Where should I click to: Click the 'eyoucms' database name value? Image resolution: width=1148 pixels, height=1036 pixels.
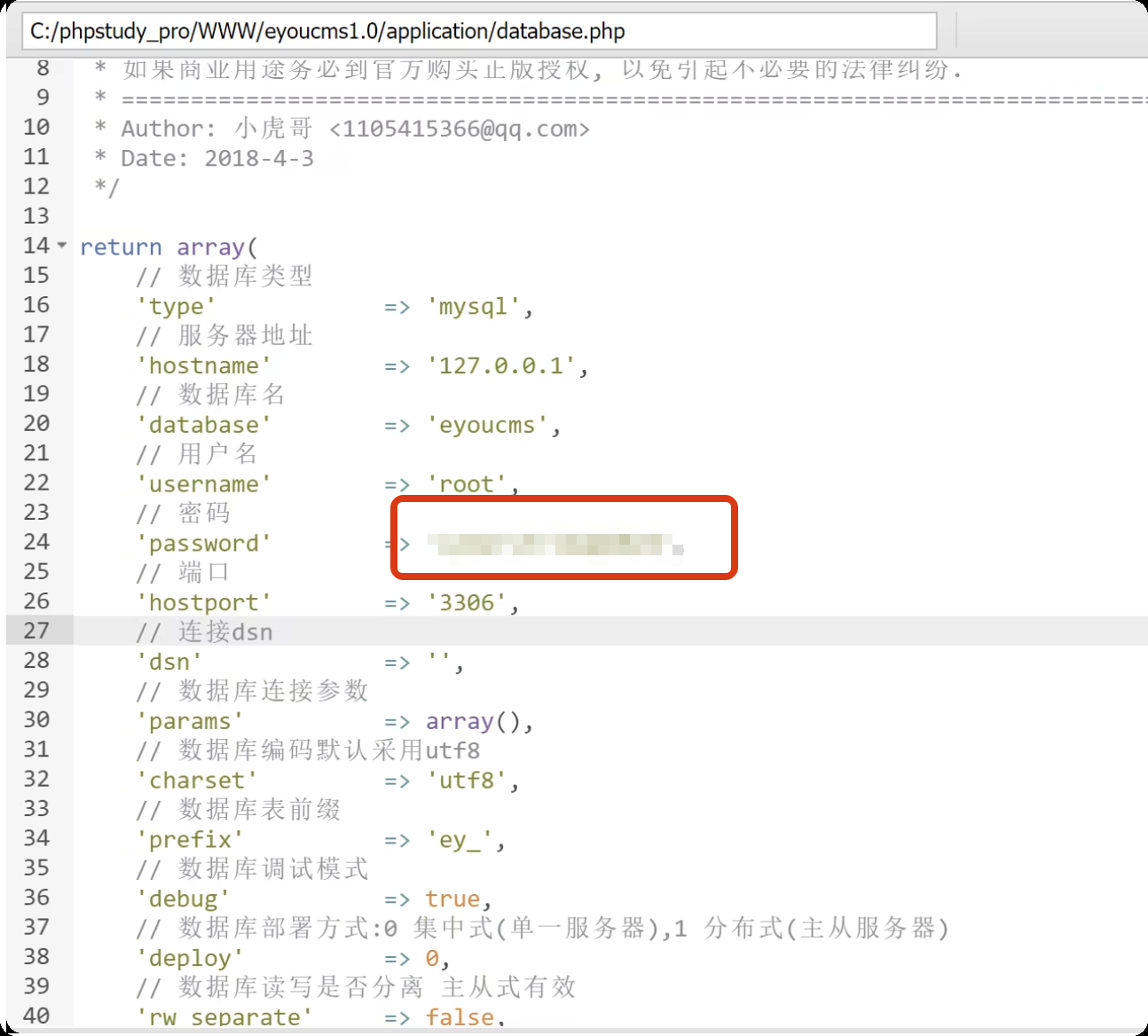(x=487, y=425)
